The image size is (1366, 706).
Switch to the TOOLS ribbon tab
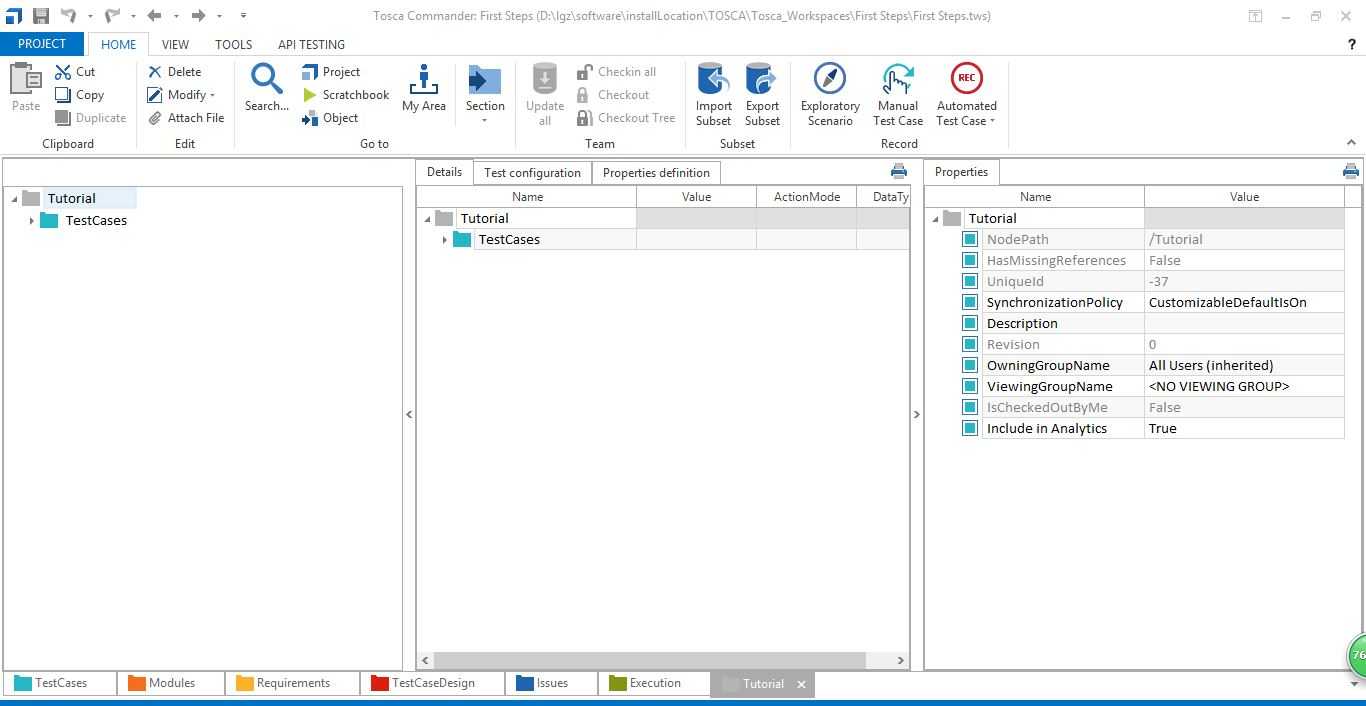coord(233,44)
